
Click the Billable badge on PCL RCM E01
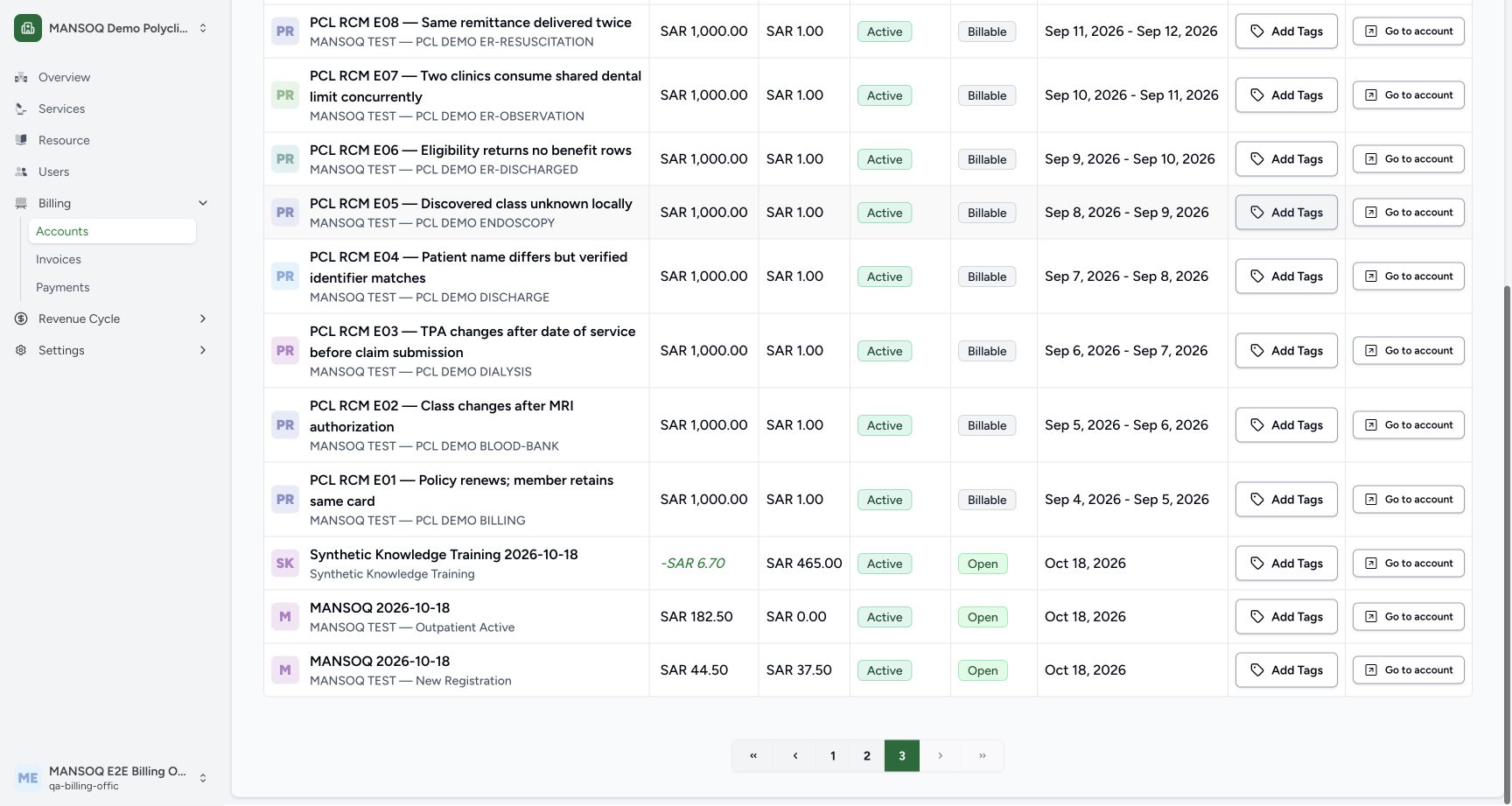(987, 500)
